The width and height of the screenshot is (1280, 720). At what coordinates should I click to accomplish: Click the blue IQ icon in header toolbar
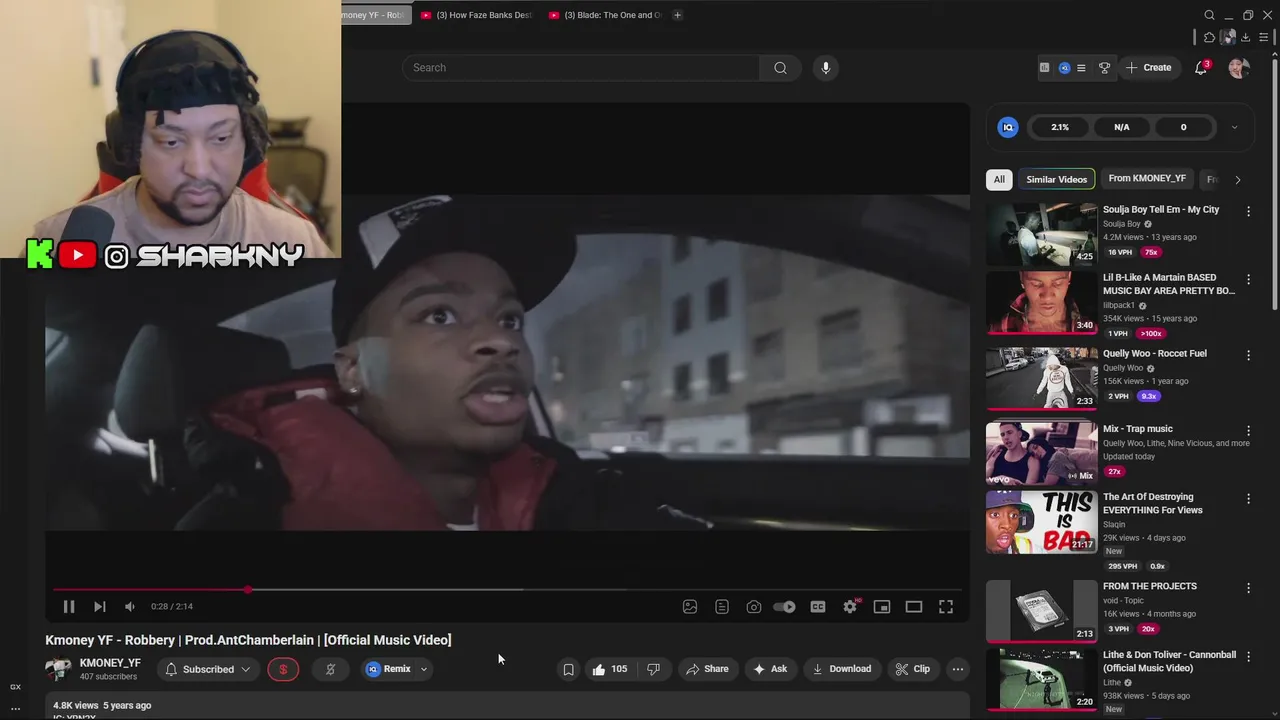tap(1064, 68)
